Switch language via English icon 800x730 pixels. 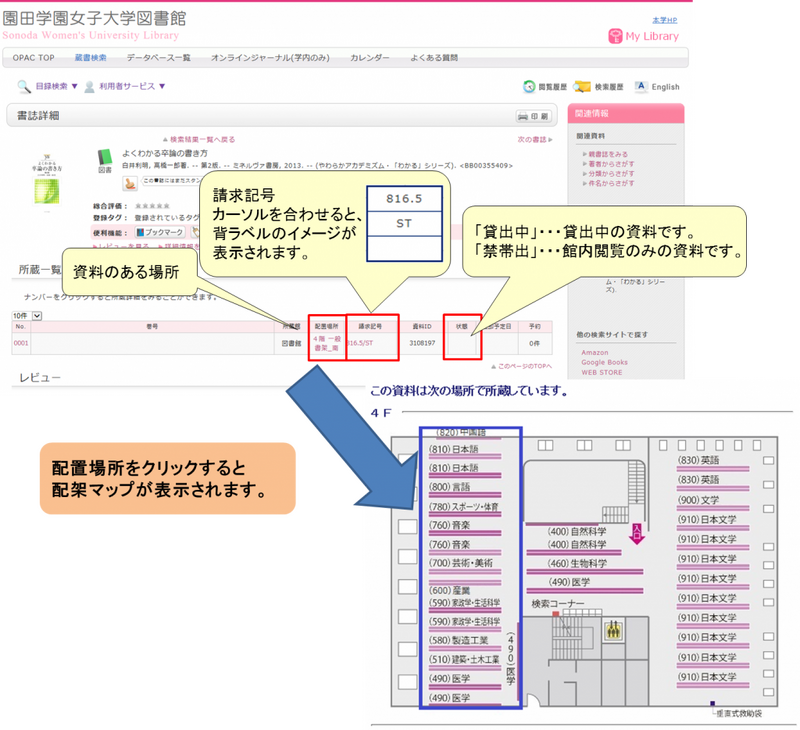[641, 87]
